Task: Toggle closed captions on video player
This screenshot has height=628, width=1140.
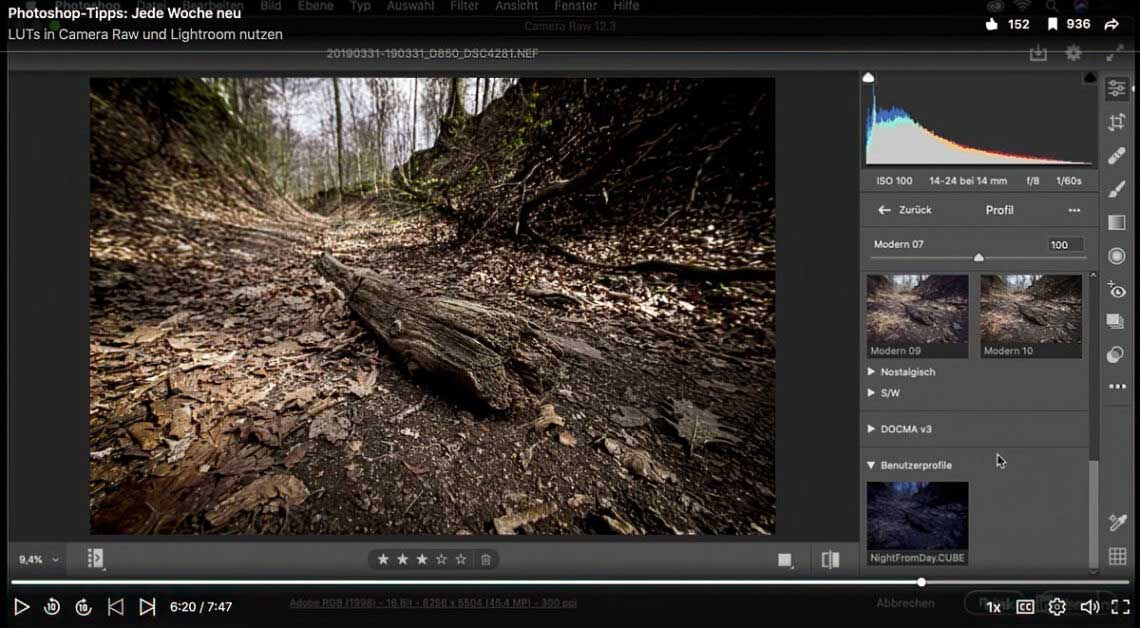Action: (1025, 607)
